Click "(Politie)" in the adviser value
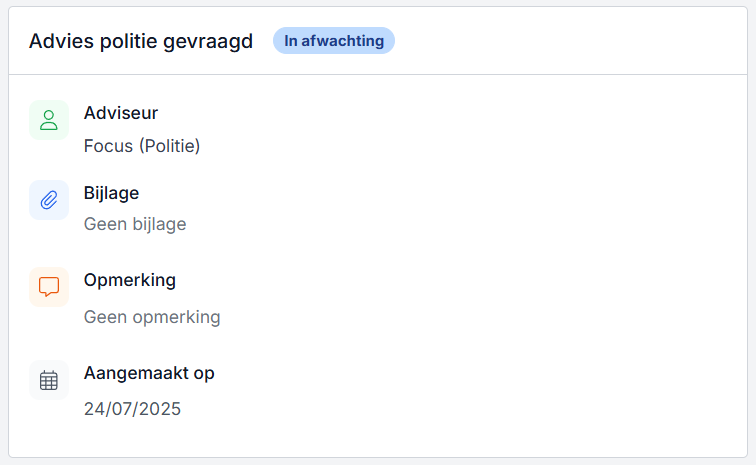Viewport: 756px width, 465px height. pyautogui.click(x=170, y=146)
